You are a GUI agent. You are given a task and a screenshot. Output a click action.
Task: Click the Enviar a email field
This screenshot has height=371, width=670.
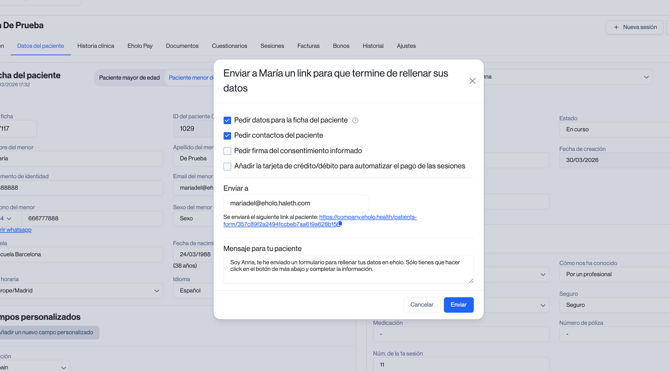click(x=296, y=203)
